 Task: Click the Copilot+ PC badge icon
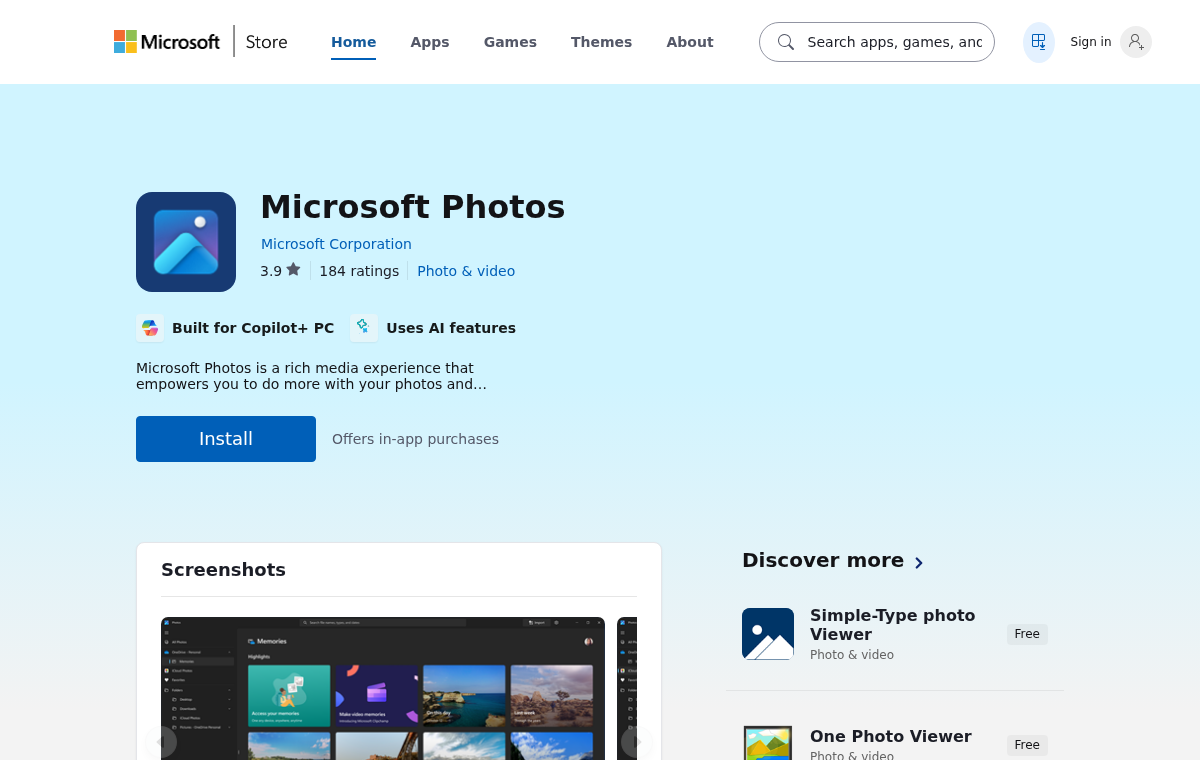click(150, 328)
